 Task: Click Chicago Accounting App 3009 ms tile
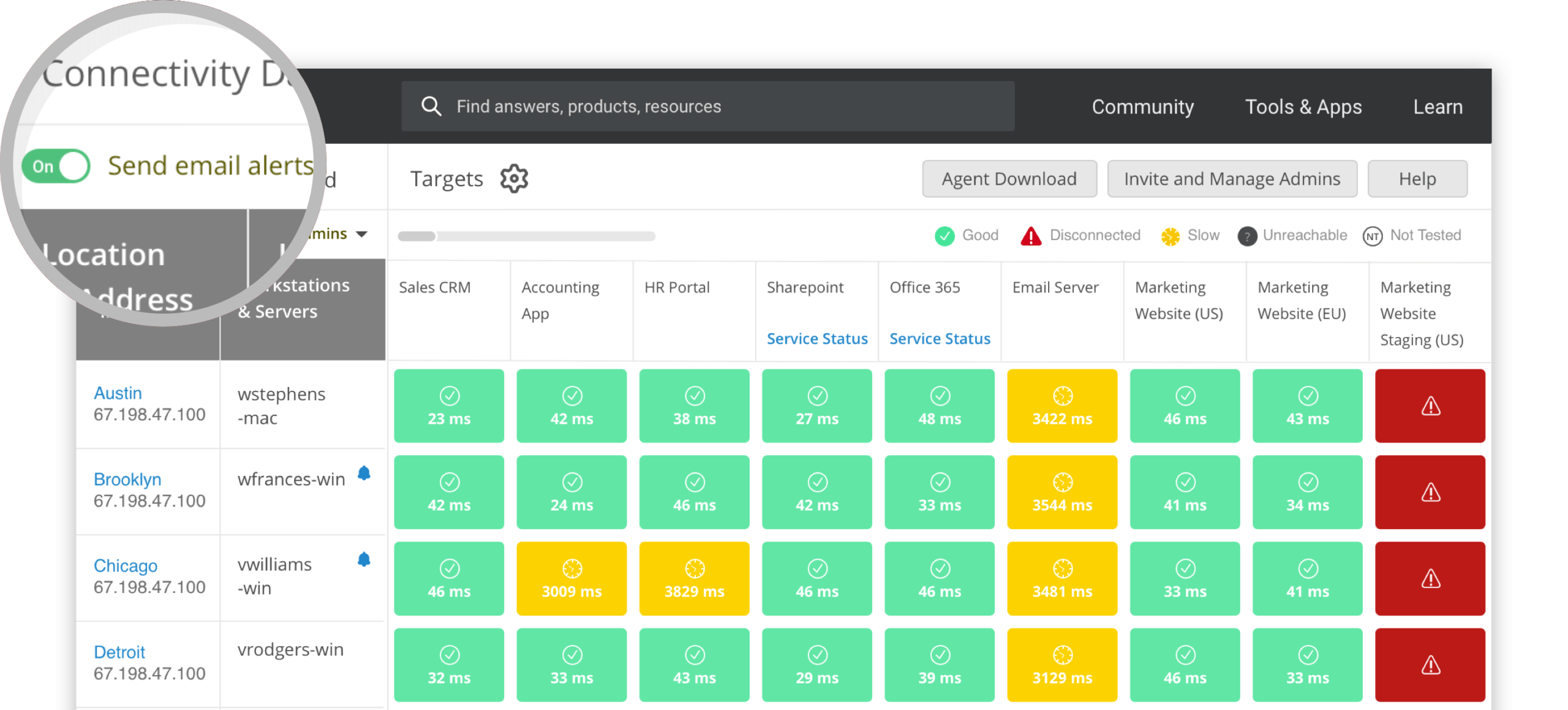[x=571, y=578]
